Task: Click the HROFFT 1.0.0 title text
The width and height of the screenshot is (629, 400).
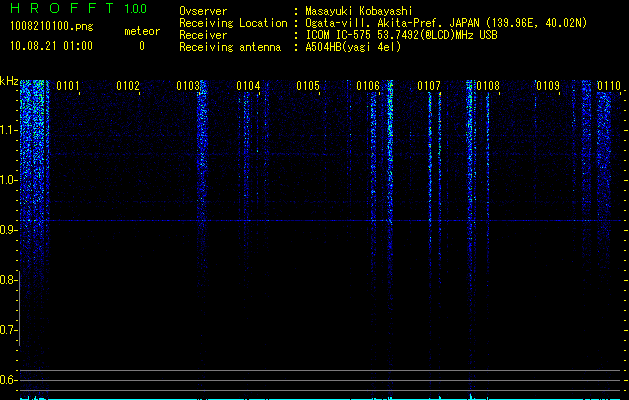Action: point(78,8)
